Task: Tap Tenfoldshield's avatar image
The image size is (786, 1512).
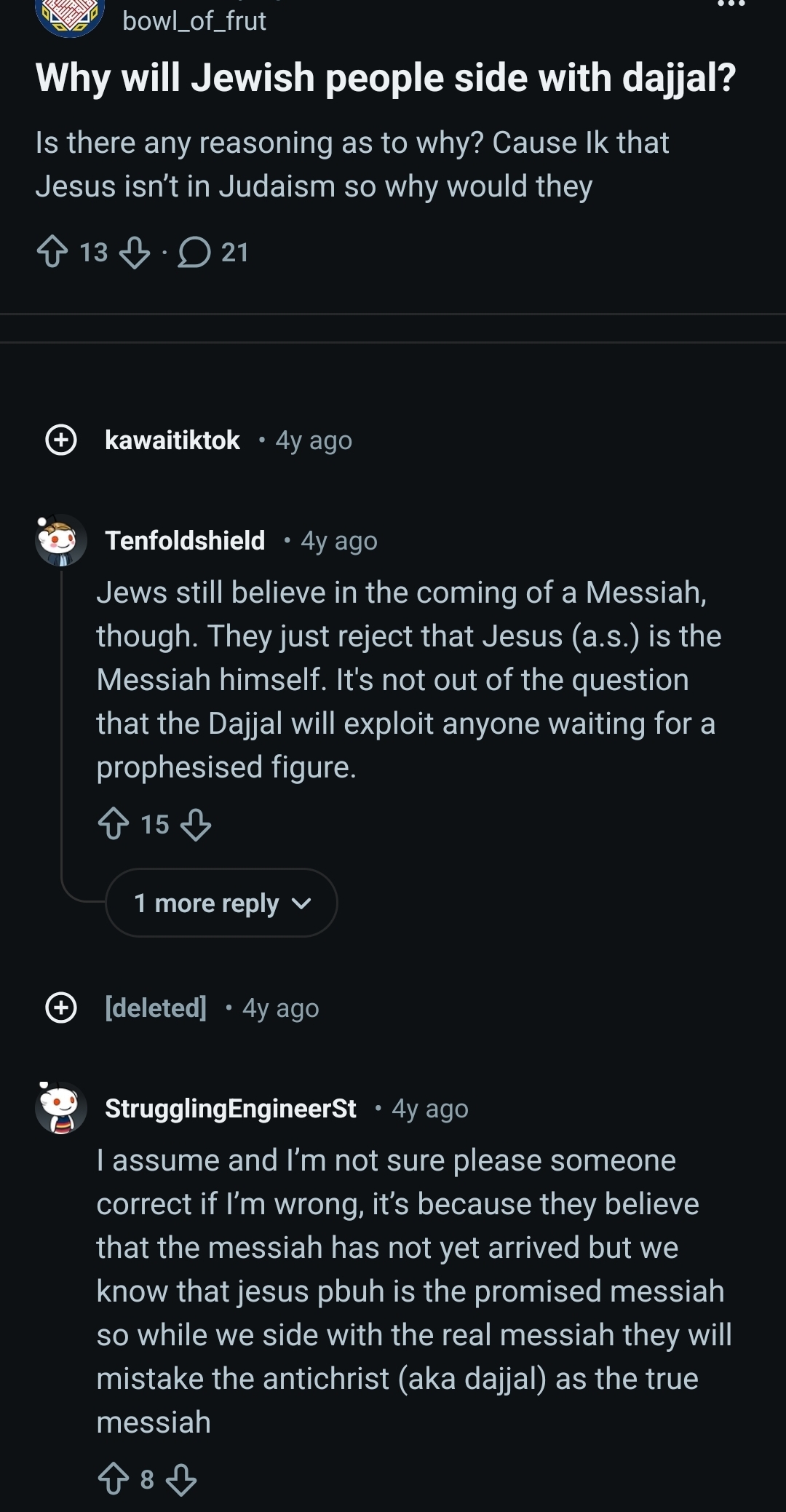Action: (x=61, y=540)
